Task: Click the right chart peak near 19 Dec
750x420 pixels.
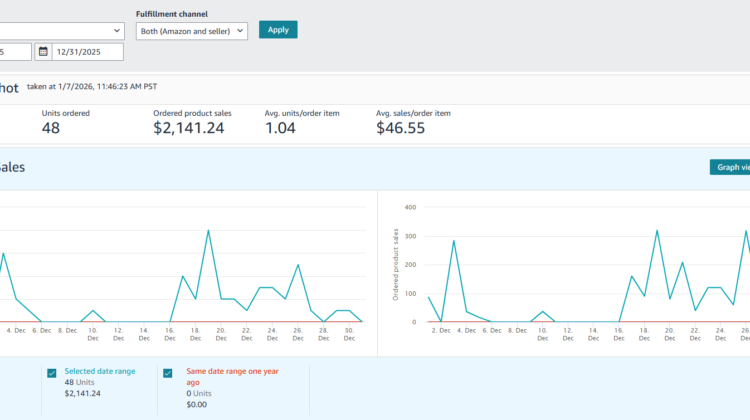Action: [657, 231]
